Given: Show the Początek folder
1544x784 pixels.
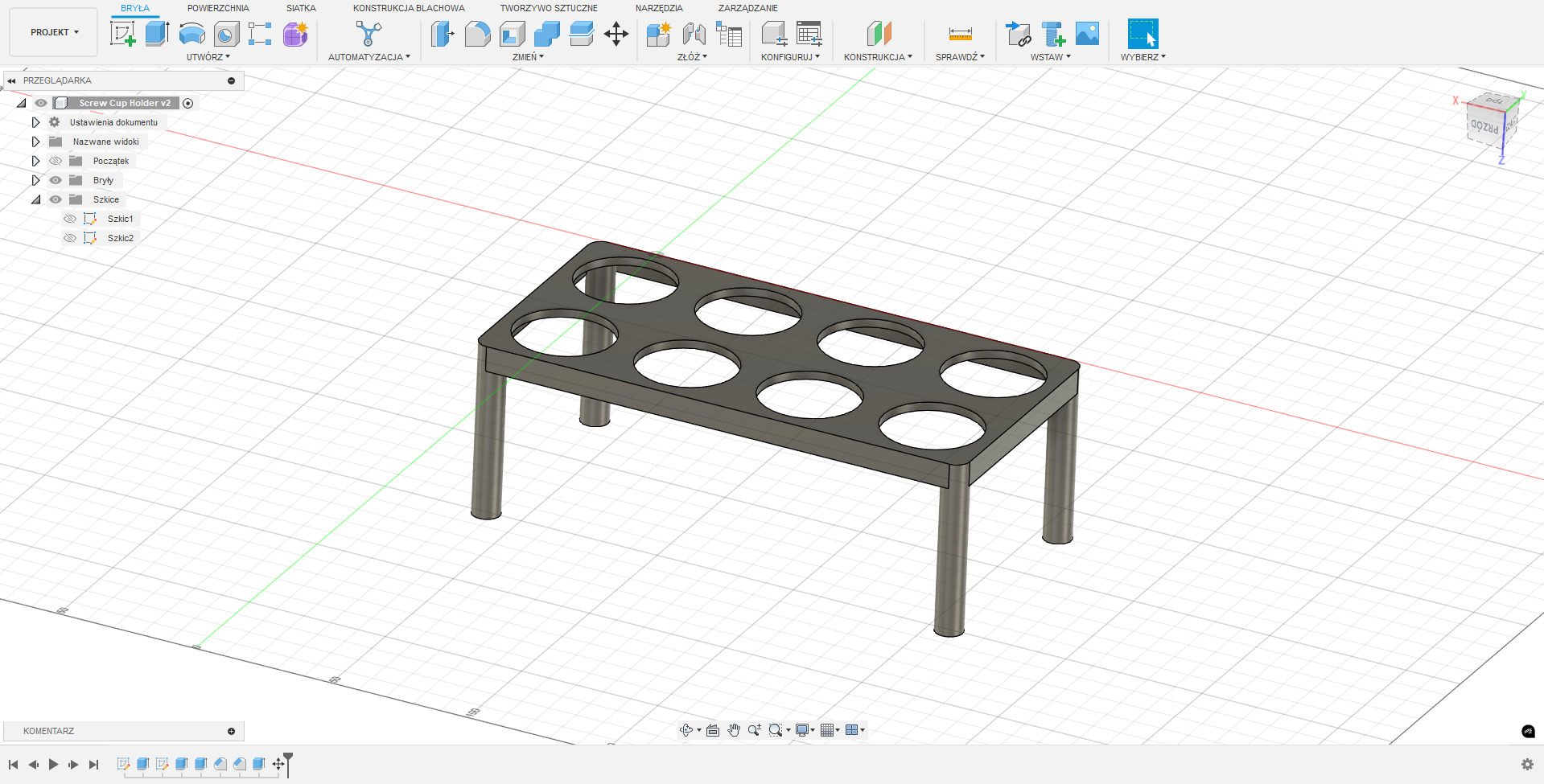Looking at the screenshot, I should pyautogui.click(x=56, y=161).
